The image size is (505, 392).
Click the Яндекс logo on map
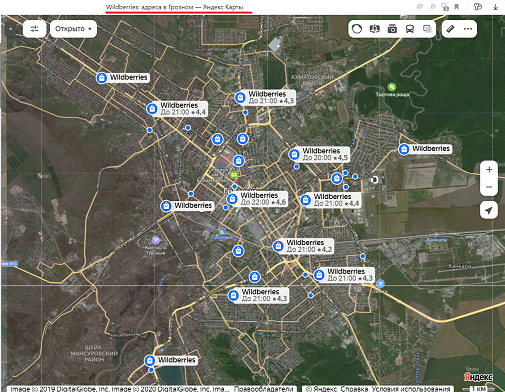[x=478, y=377]
